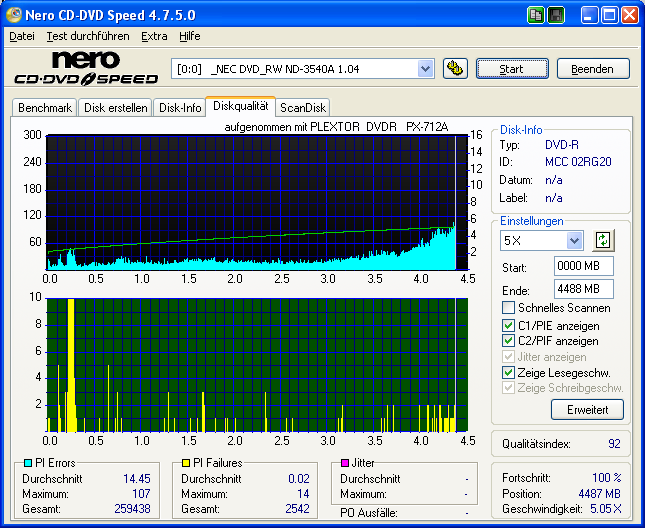Switch to the Benchmark tab
The image size is (645, 528).
tap(45, 107)
